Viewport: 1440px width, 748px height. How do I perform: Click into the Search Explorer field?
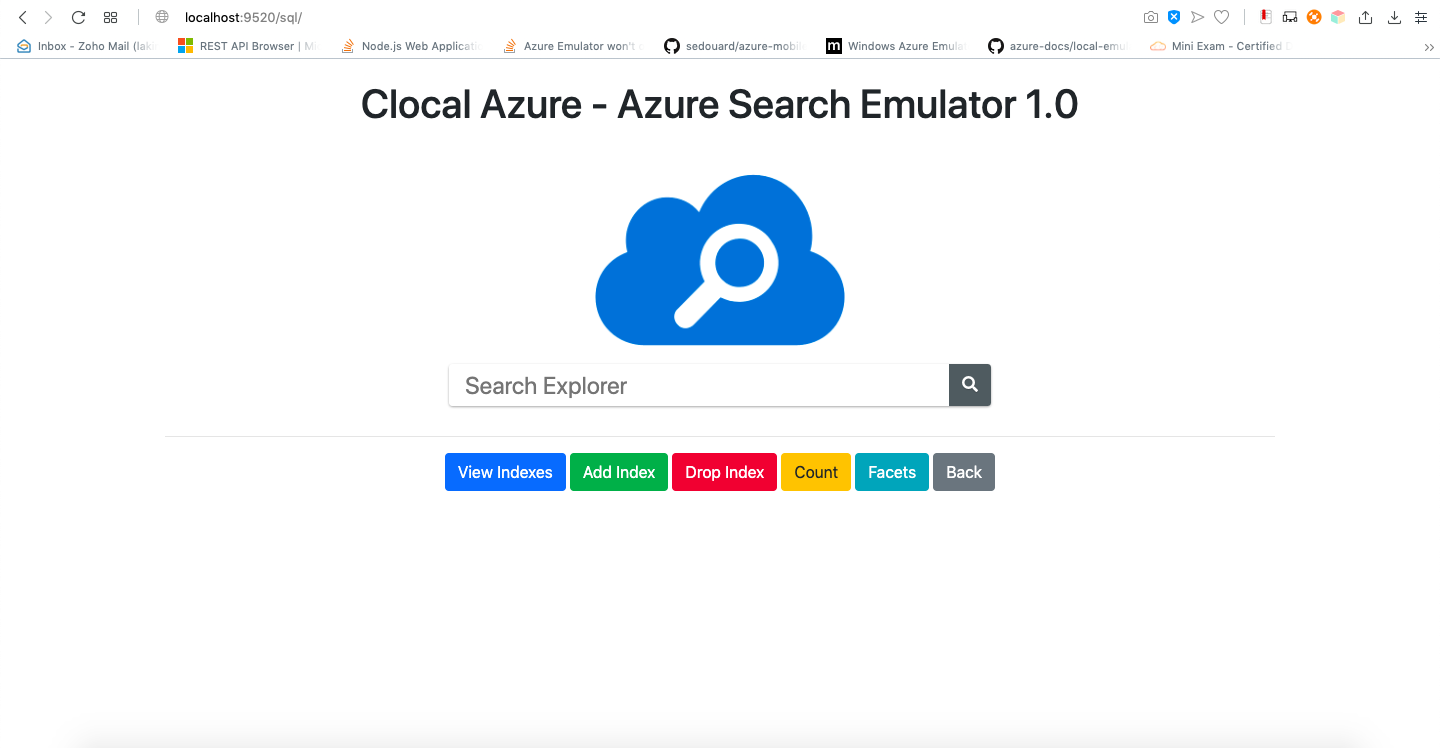coord(699,385)
